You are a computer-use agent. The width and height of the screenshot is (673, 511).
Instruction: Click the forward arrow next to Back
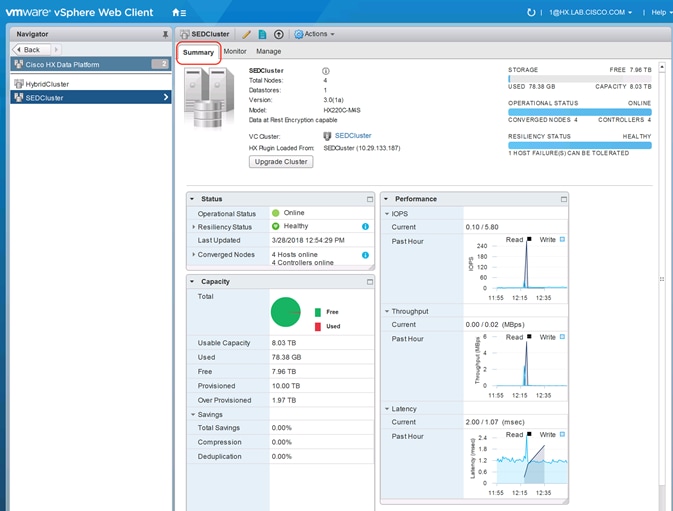pos(56,50)
